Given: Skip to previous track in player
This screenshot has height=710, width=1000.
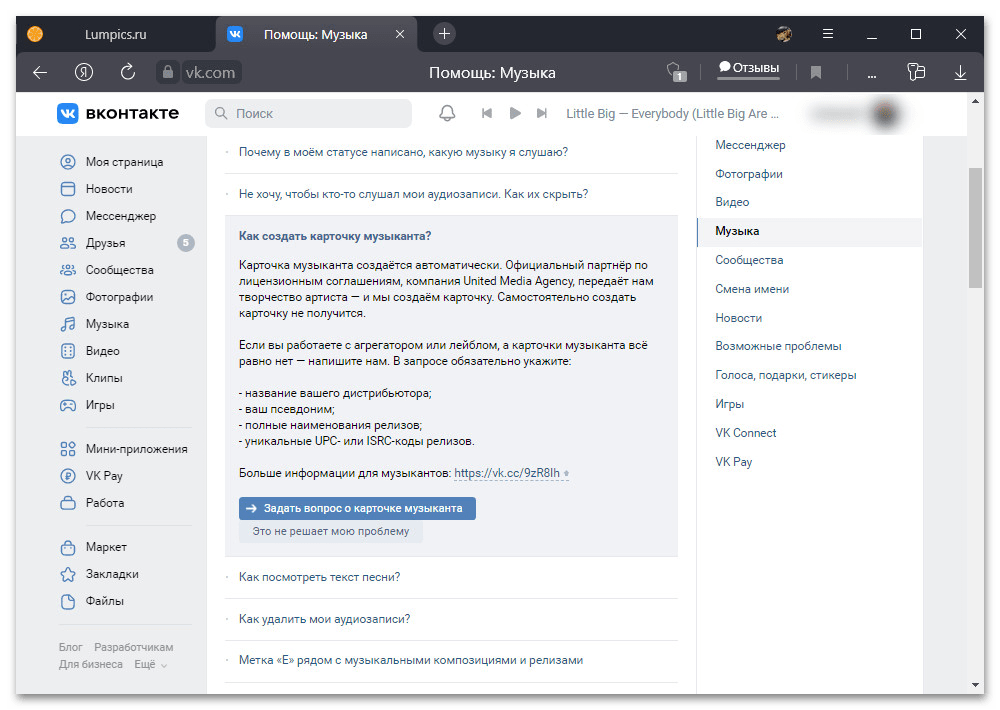Looking at the screenshot, I should [487, 114].
